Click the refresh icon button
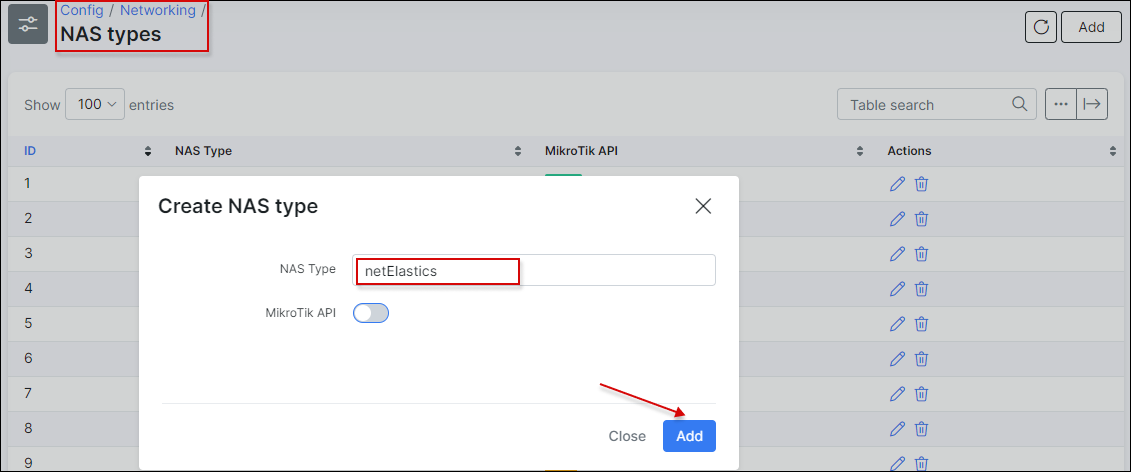Image resolution: width=1131 pixels, height=472 pixels. point(1041,27)
